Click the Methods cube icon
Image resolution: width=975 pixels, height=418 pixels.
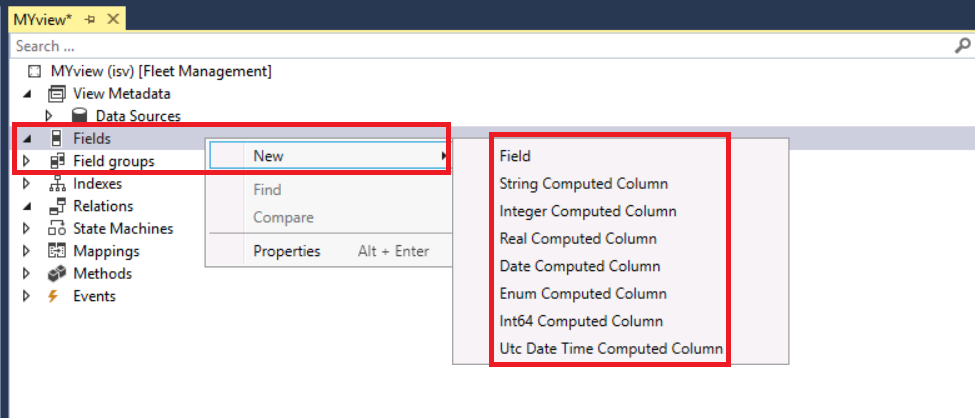(x=57, y=274)
